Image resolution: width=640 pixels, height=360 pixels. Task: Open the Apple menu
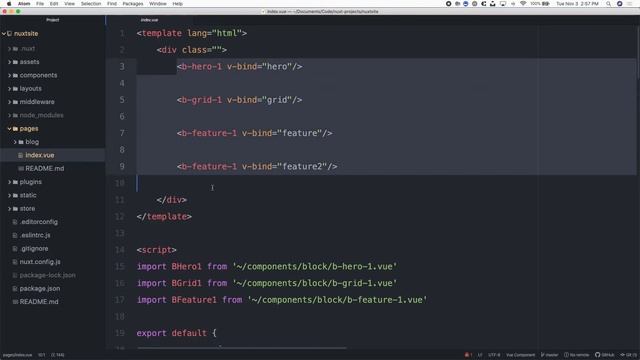click(9, 4)
